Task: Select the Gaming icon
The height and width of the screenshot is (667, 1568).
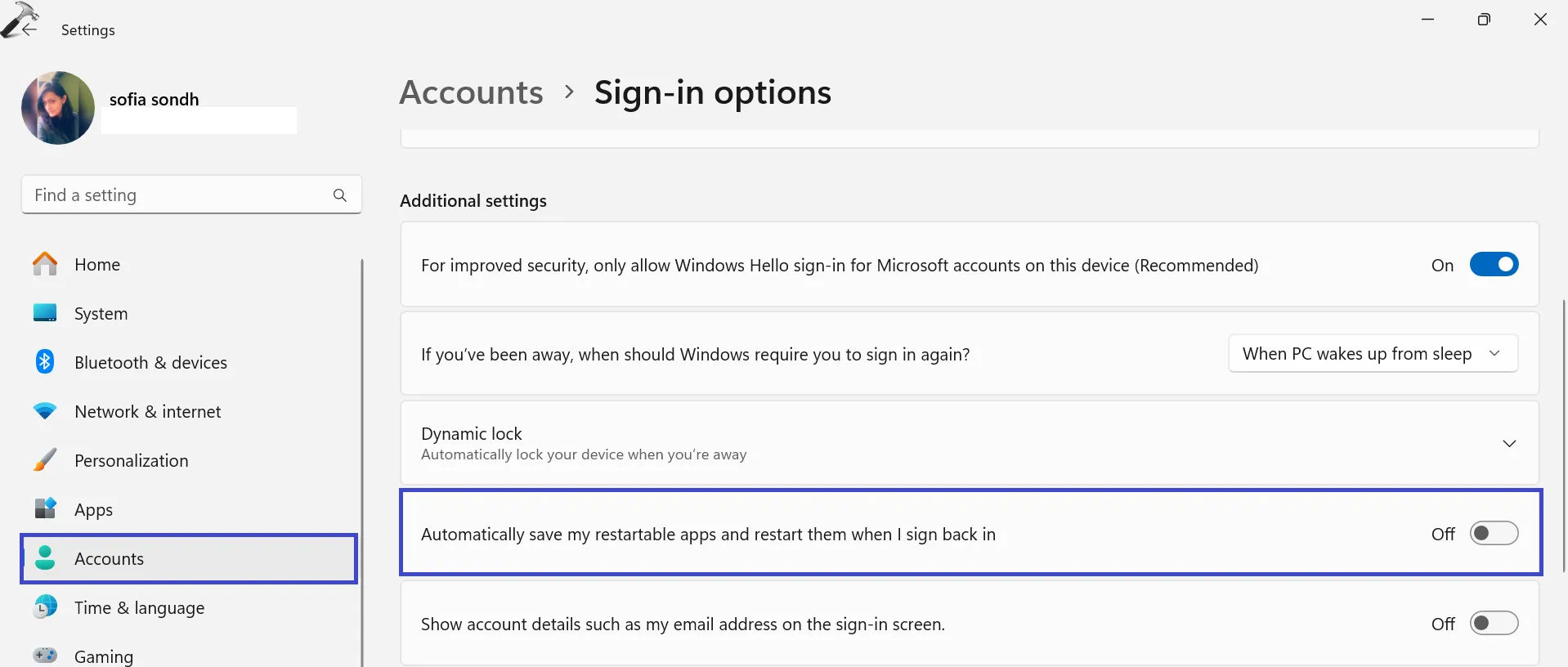Action: [x=44, y=656]
